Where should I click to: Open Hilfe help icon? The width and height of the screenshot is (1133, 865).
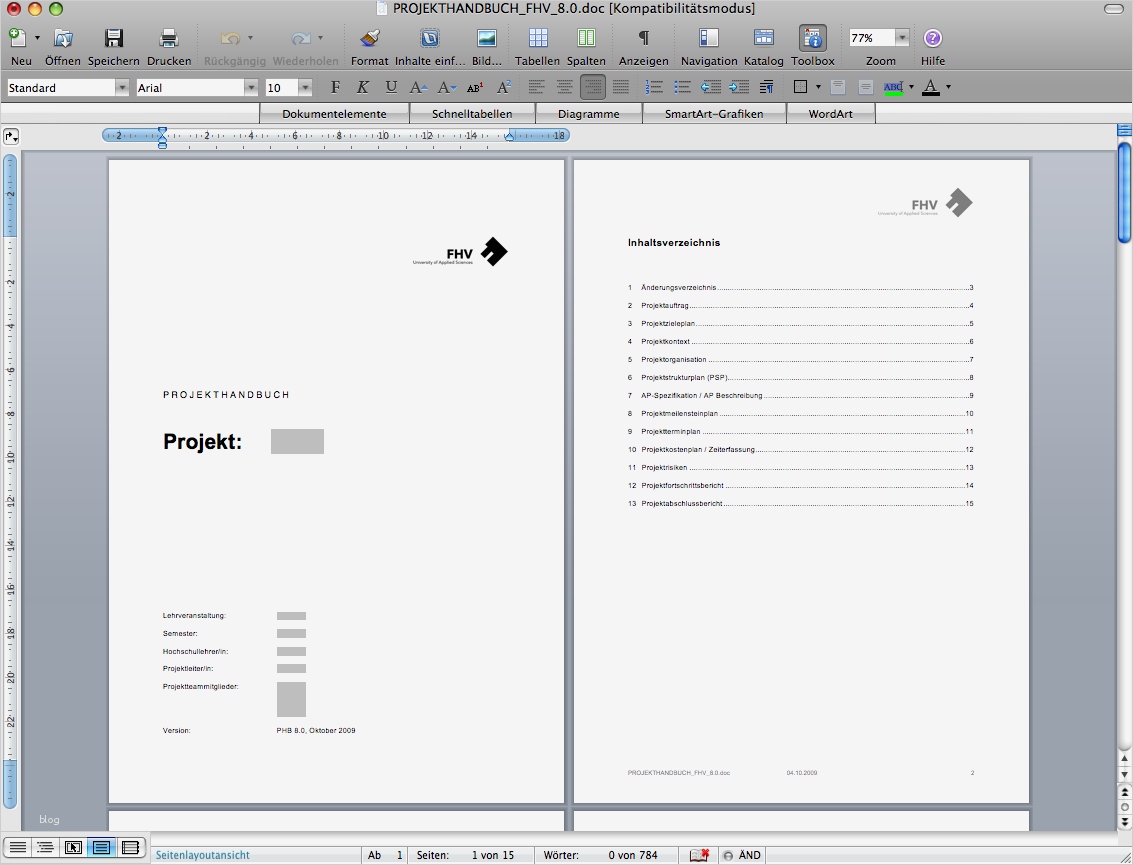[x=933, y=38]
